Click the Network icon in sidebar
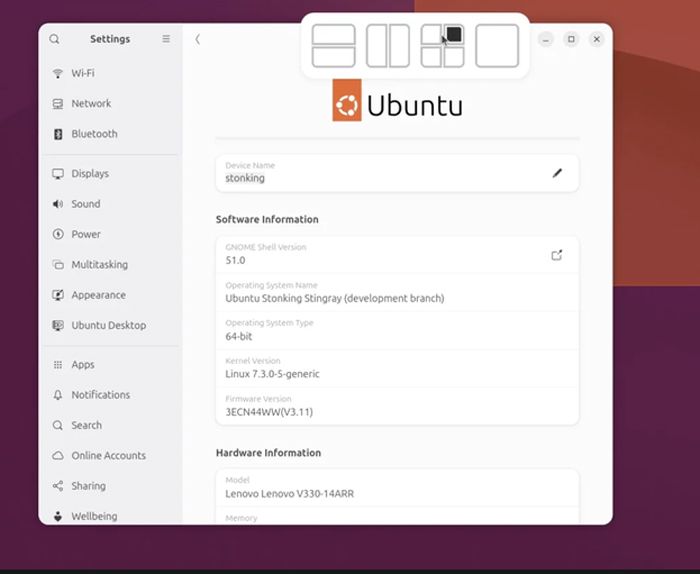The height and width of the screenshot is (574, 700). click(x=58, y=104)
